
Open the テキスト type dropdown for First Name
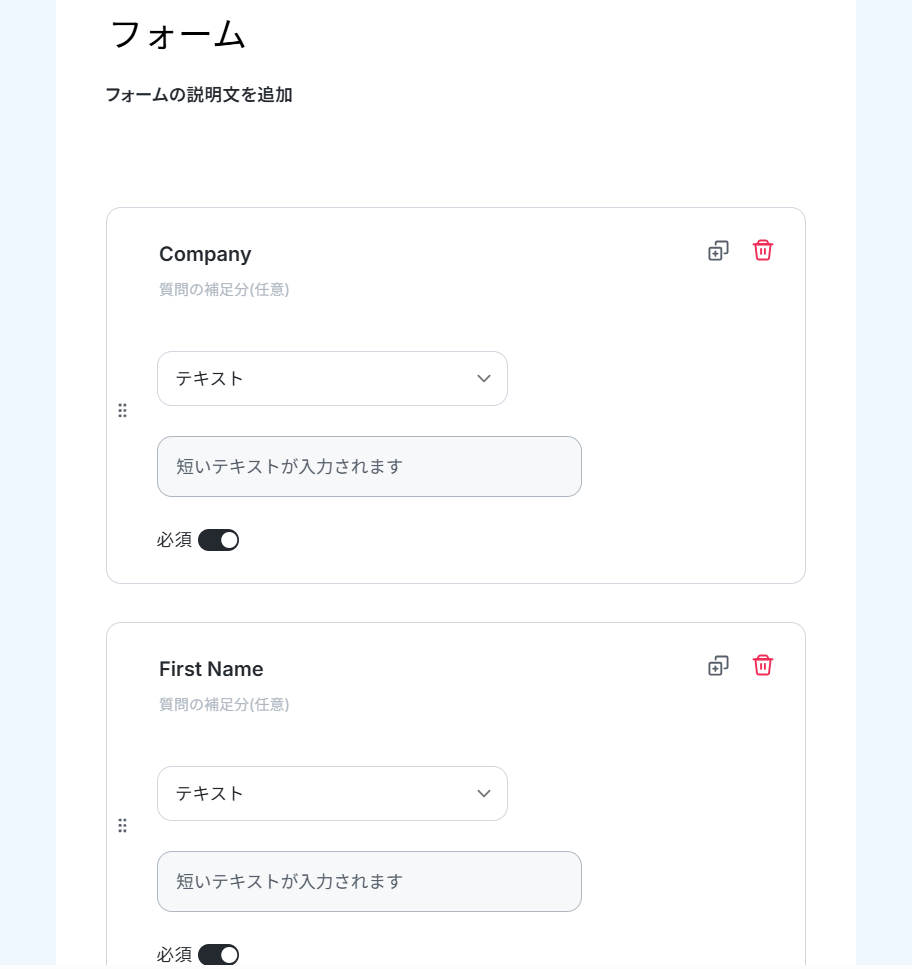click(x=332, y=793)
